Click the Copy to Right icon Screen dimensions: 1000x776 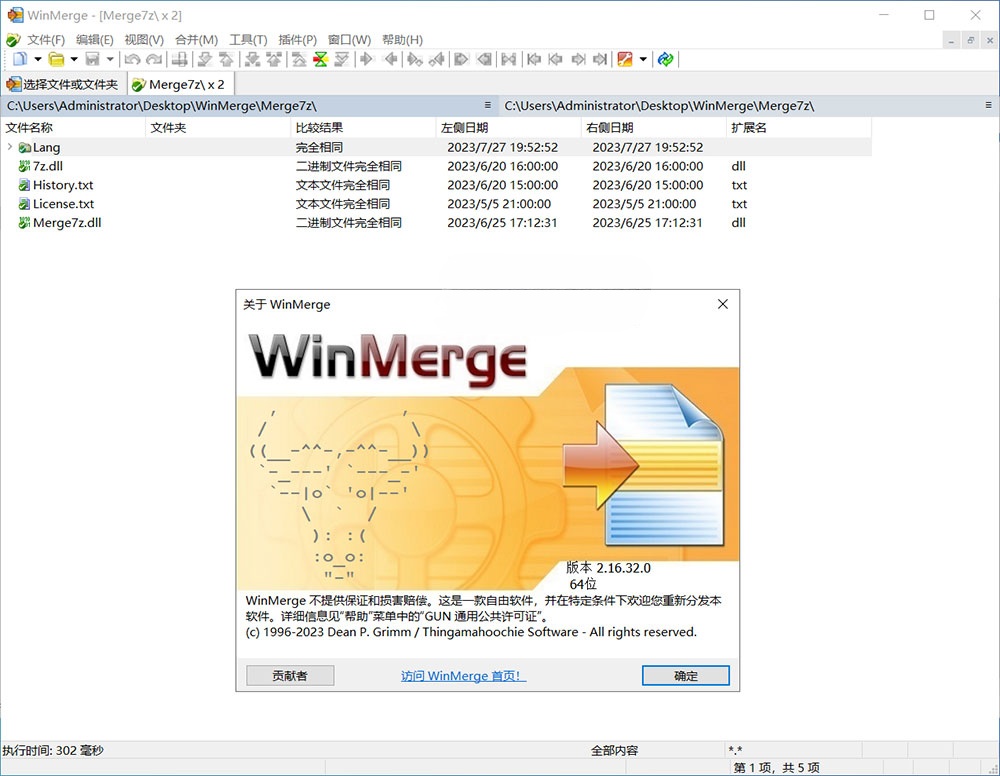pyautogui.click(x=367, y=59)
